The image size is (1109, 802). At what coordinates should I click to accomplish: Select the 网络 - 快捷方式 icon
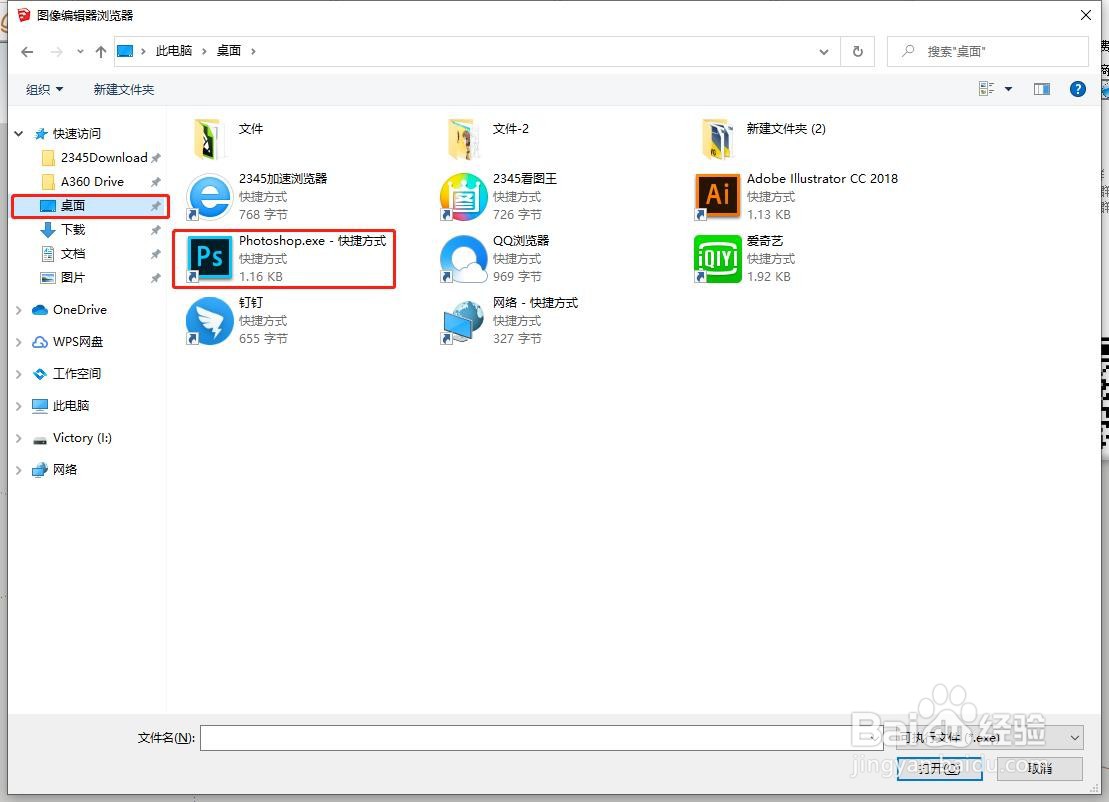tap(463, 320)
